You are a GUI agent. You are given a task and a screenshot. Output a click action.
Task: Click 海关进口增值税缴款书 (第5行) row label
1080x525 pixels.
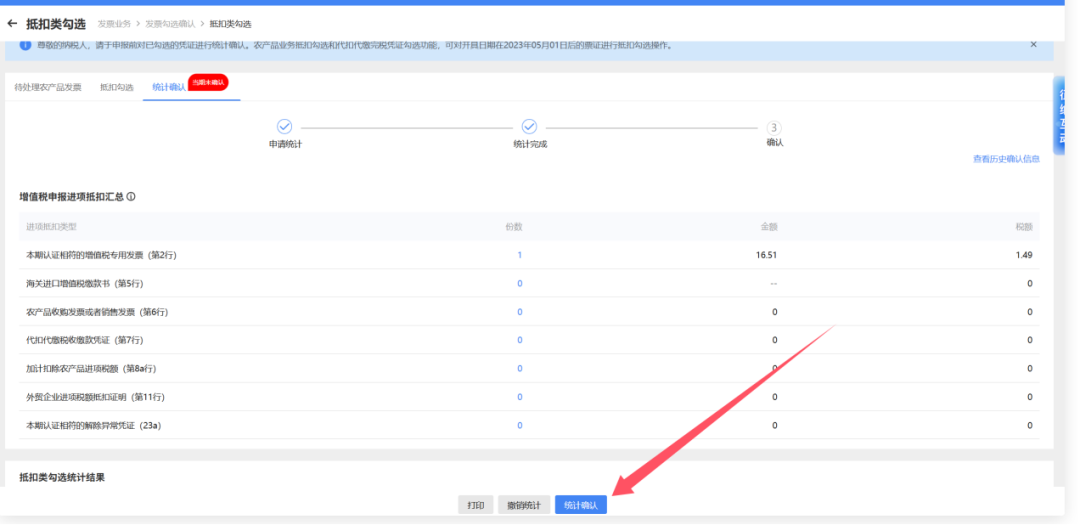point(85,283)
